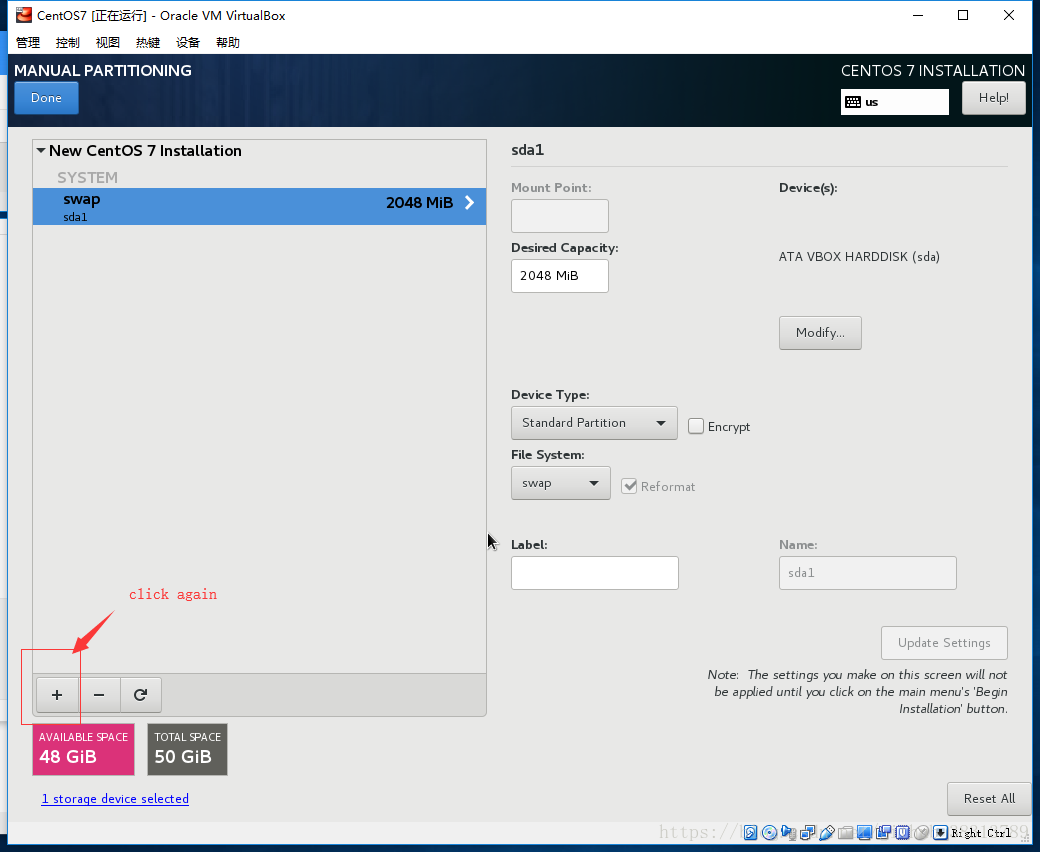This screenshot has height=852, width=1040.
Task: Click the Label input field
Action: pyautogui.click(x=595, y=573)
